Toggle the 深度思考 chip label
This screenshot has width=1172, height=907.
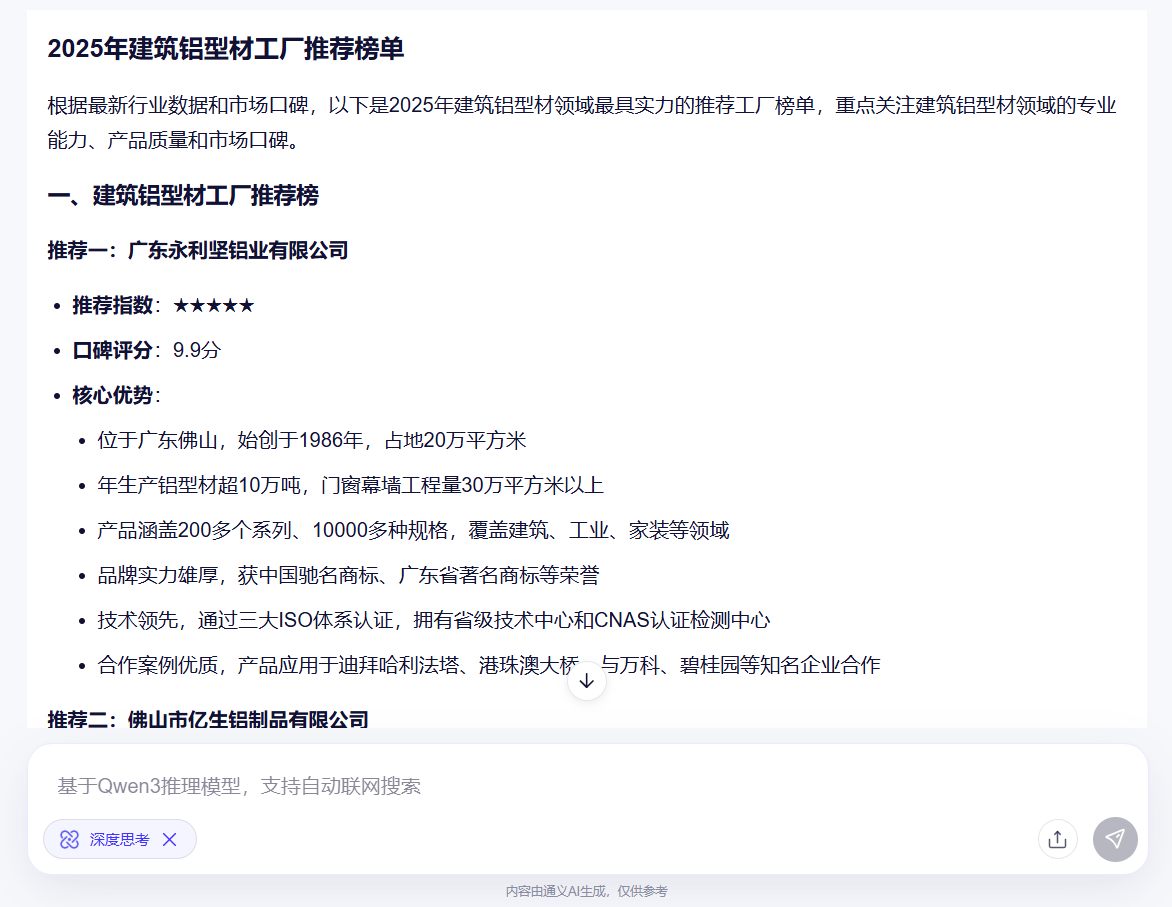pos(119,840)
